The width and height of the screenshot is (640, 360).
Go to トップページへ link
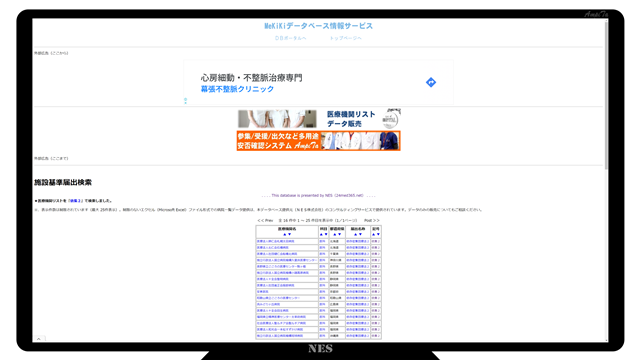click(345, 38)
